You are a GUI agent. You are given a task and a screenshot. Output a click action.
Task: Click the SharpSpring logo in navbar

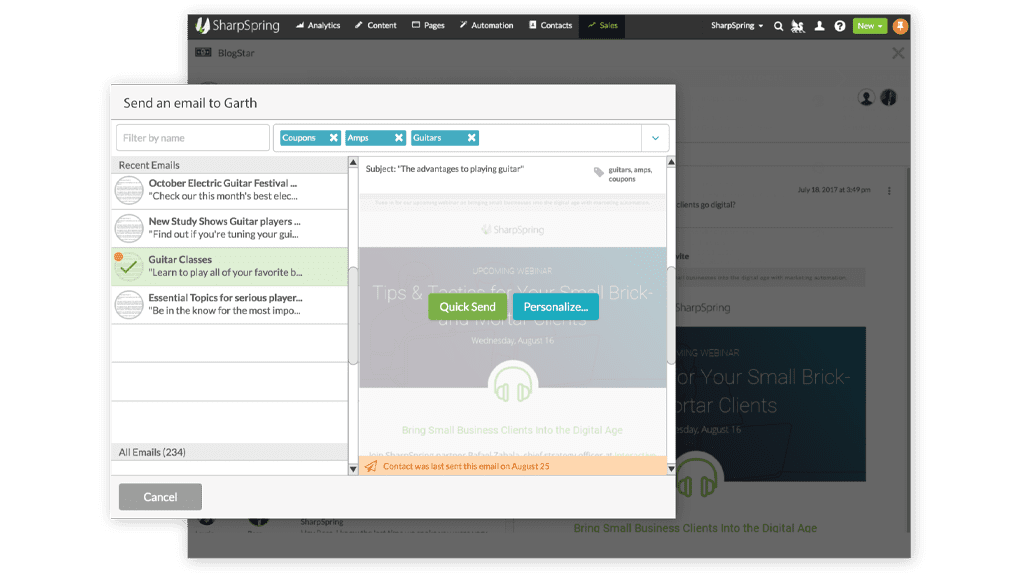(238, 25)
